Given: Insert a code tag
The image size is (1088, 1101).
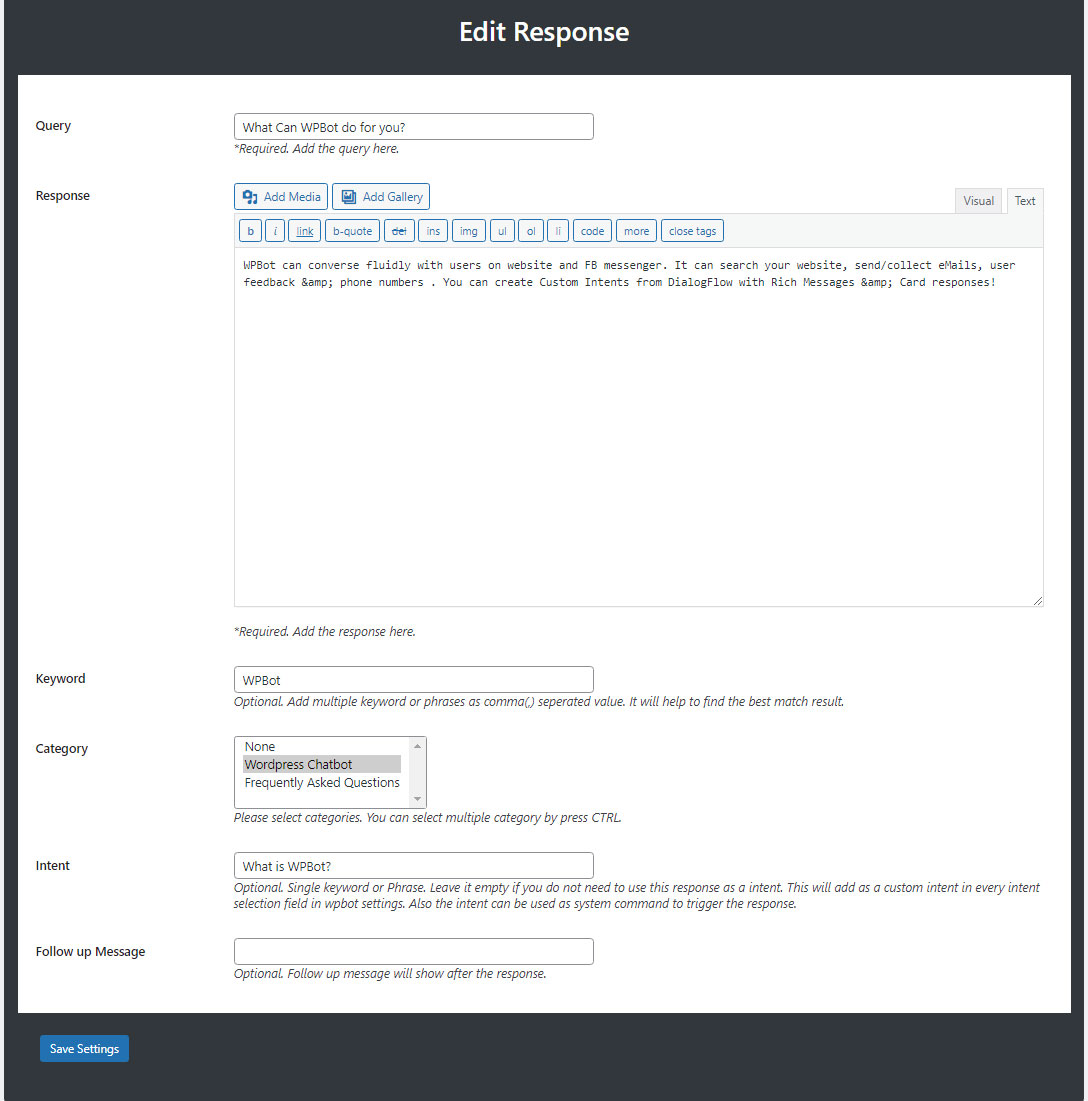Looking at the screenshot, I should point(592,231).
